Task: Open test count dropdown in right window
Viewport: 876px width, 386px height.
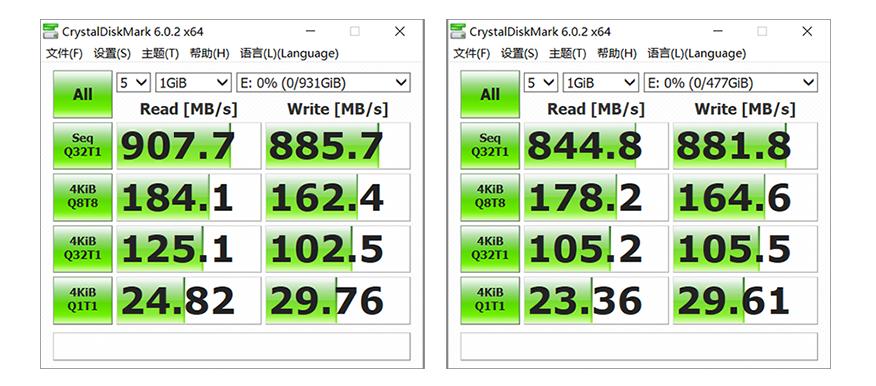Action: coord(541,83)
